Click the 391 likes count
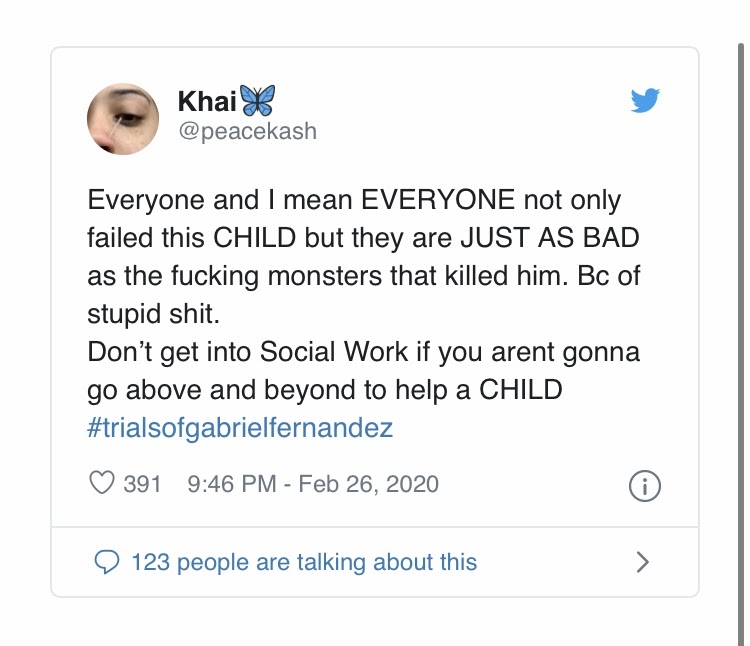 pyautogui.click(x=142, y=484)
